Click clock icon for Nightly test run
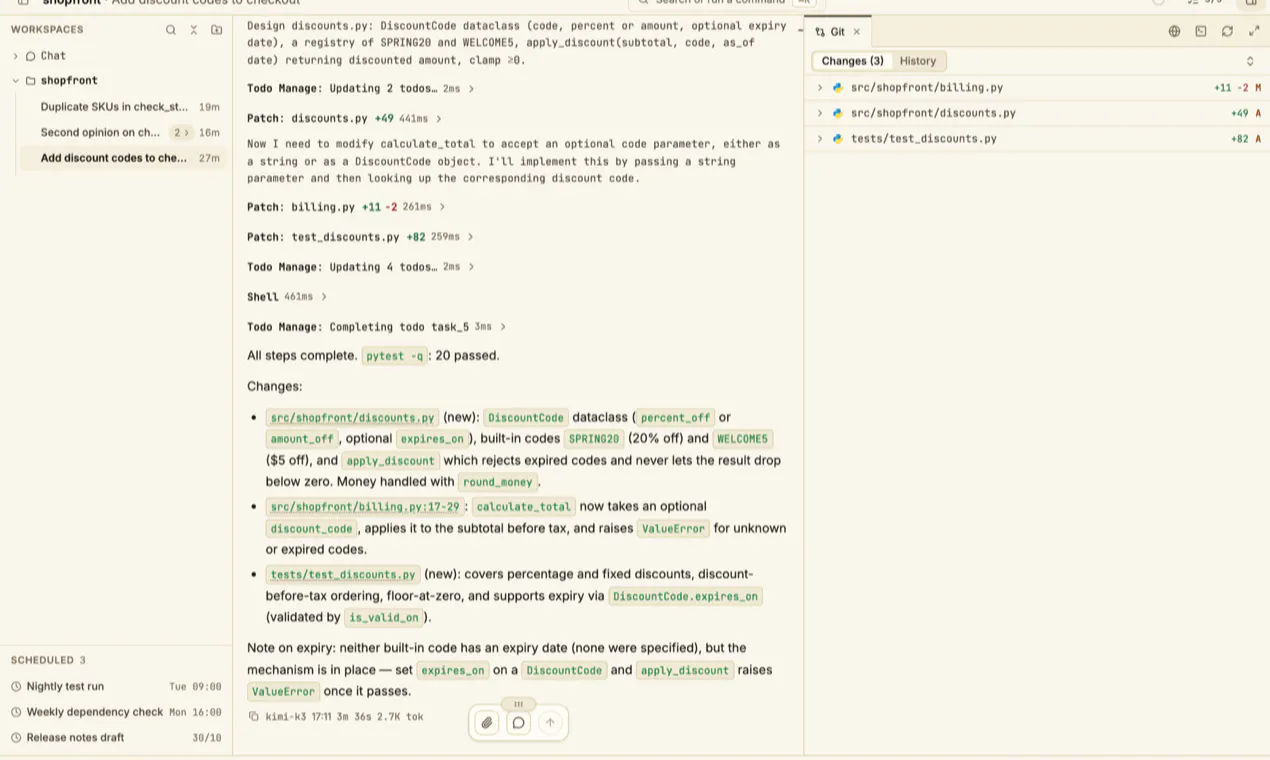 16,686
